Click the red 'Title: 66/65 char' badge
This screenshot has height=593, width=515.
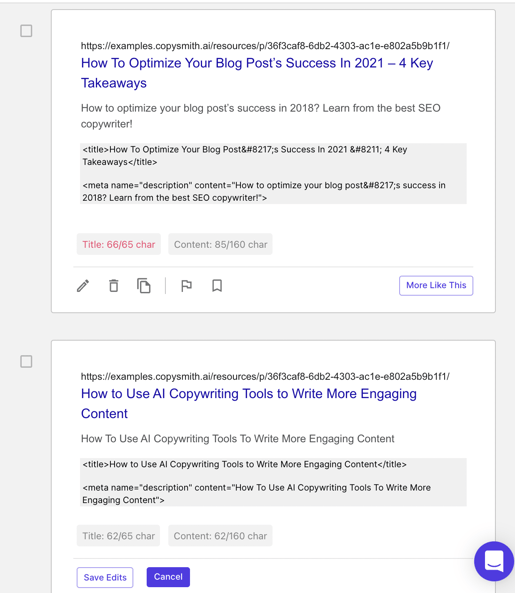119,244
